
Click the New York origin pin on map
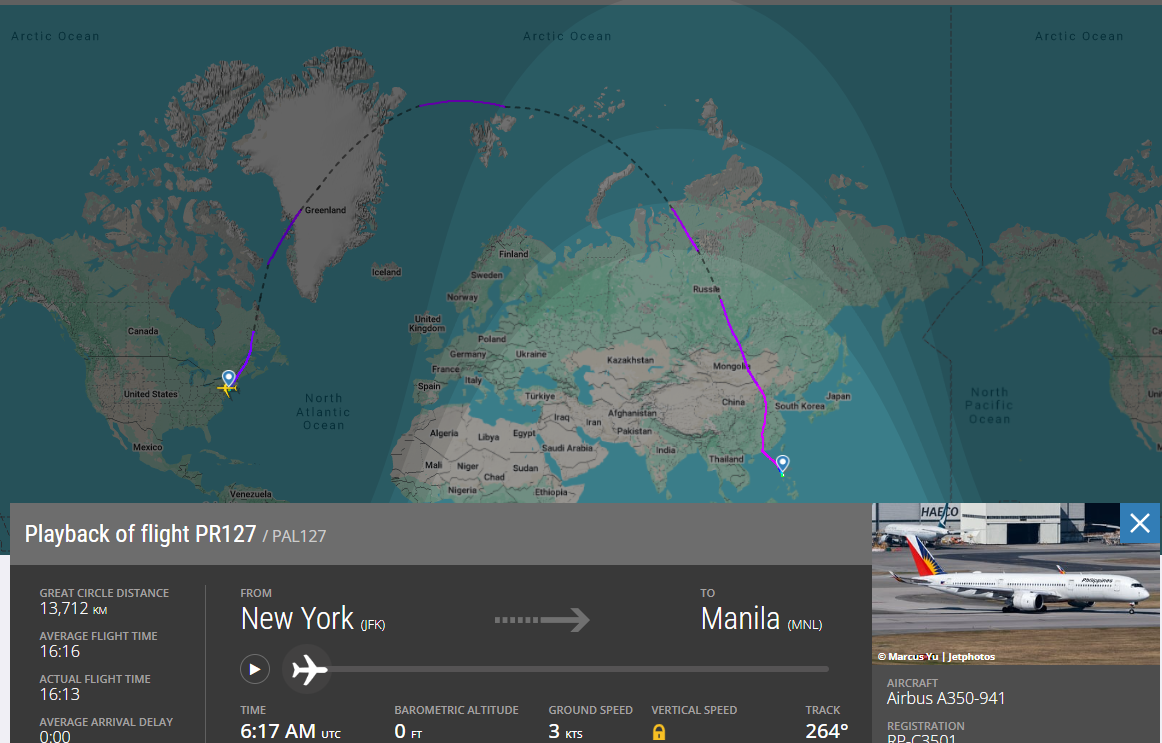coord(229,378)
